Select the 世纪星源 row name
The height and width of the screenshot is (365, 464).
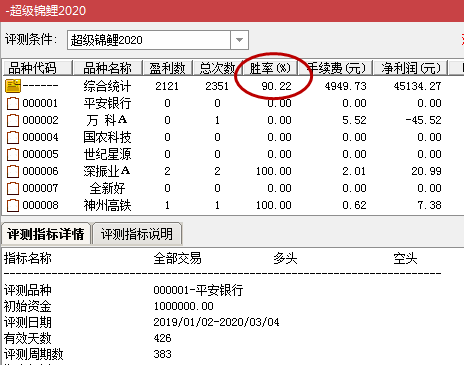[x=107, y=154]
